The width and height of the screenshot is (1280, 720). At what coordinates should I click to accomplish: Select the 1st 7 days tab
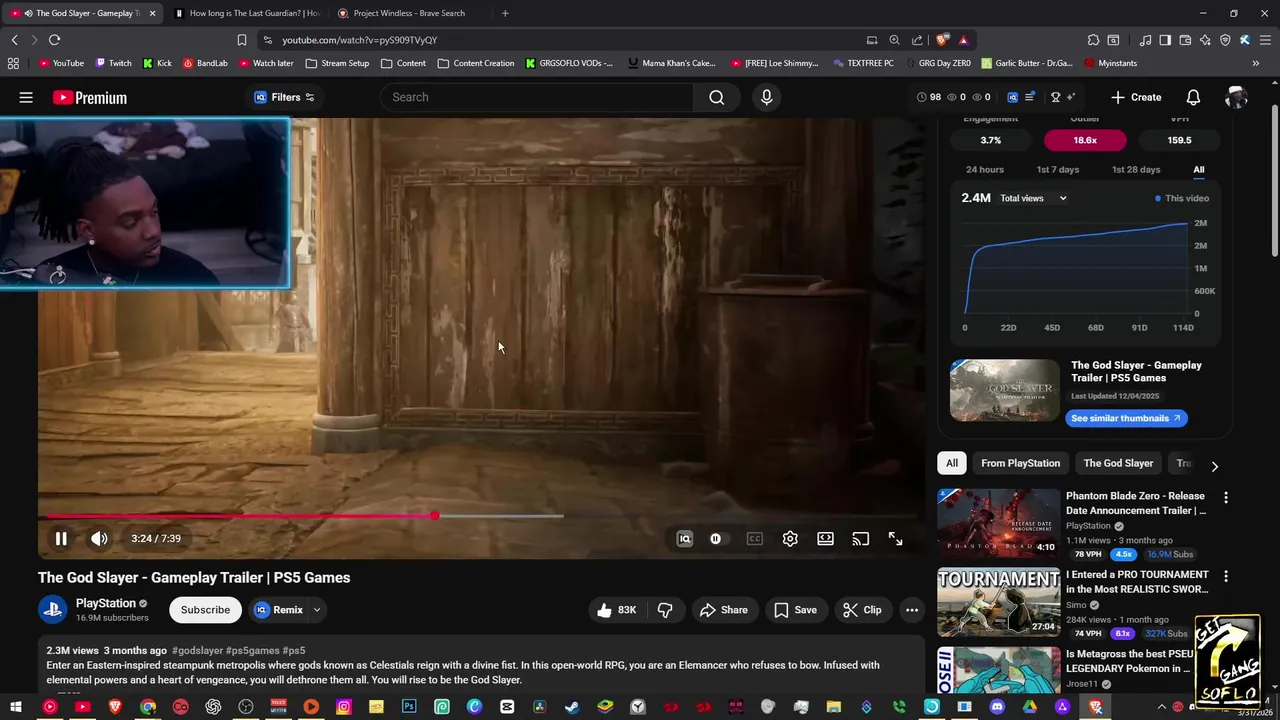[1058, 169]
